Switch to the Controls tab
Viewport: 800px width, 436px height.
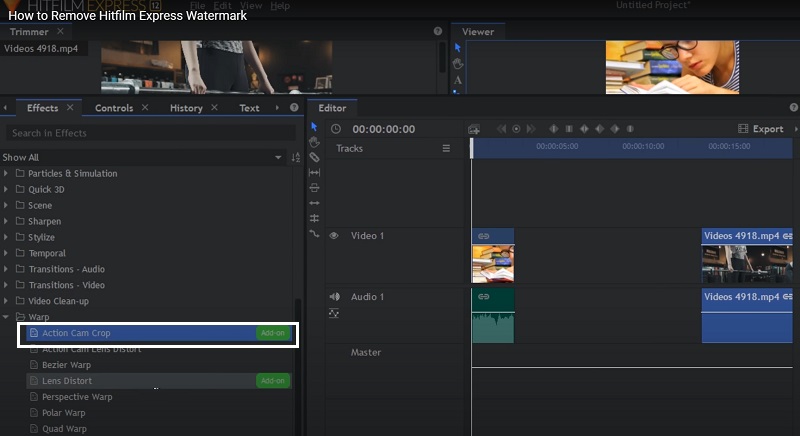pyautogui.click(x=114, y=108)
